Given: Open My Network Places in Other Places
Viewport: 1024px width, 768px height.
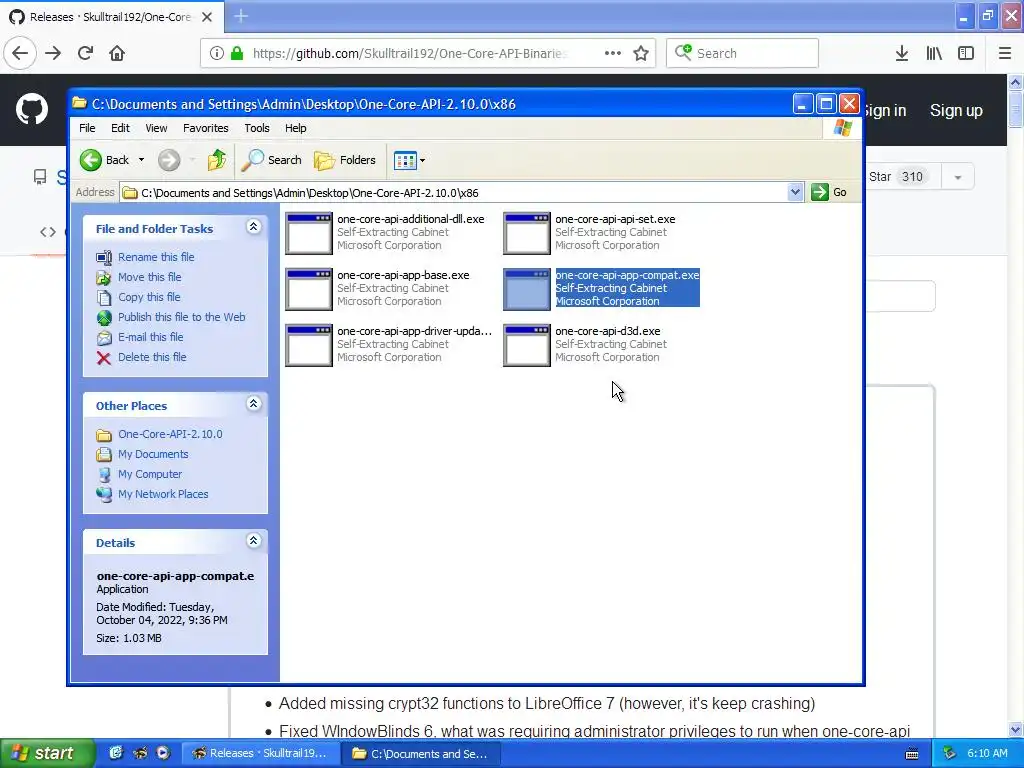Looking at the screenshot, I should tap(163, 494).
